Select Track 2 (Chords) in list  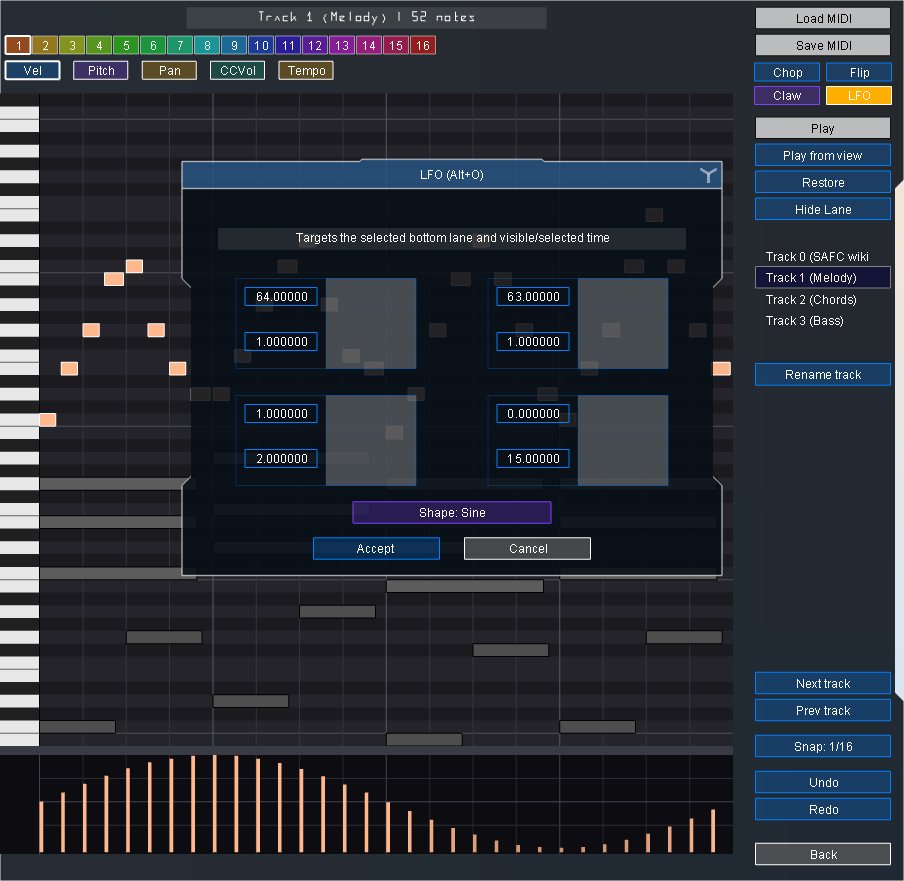(x=823, y=300)
